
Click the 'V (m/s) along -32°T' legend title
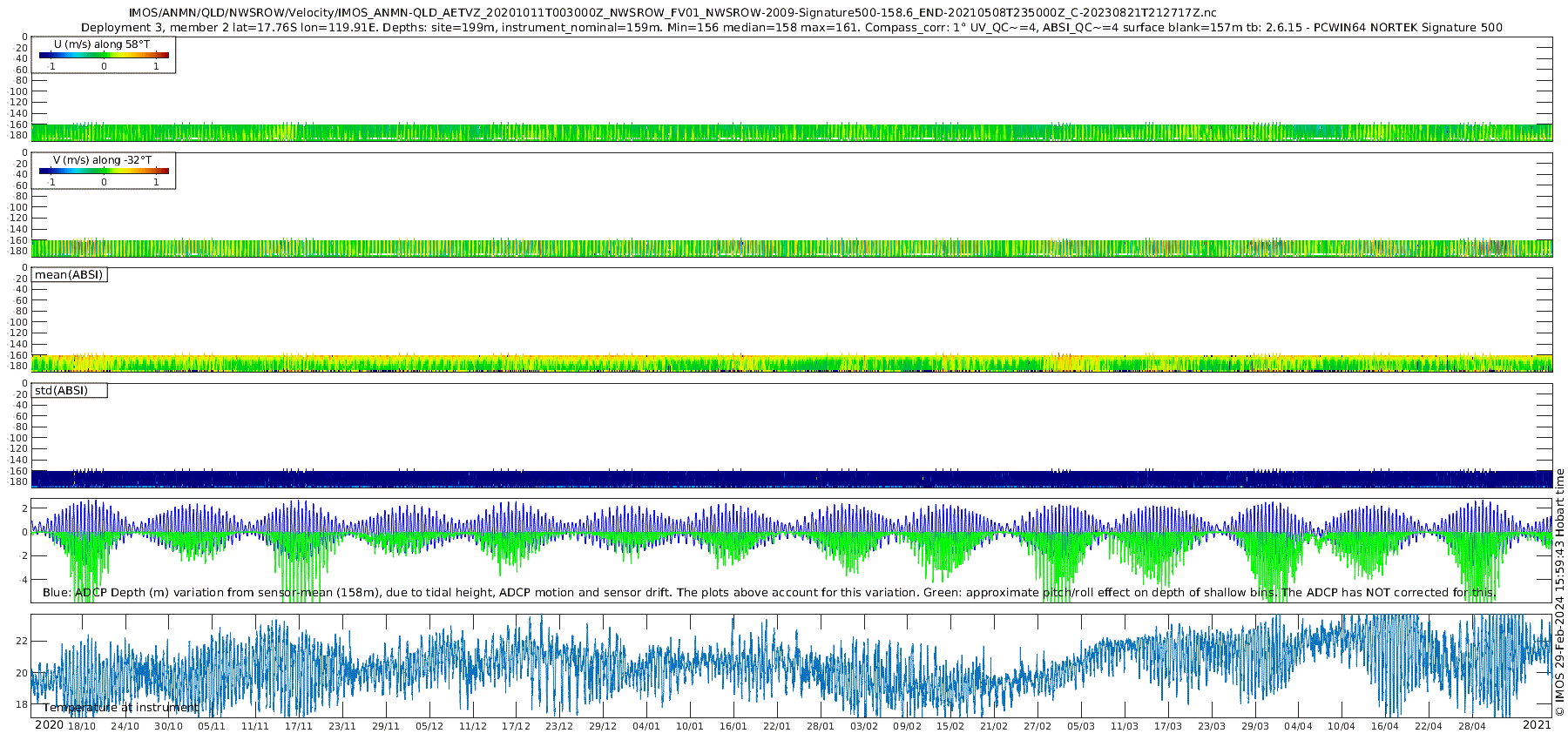pos(102,159)
